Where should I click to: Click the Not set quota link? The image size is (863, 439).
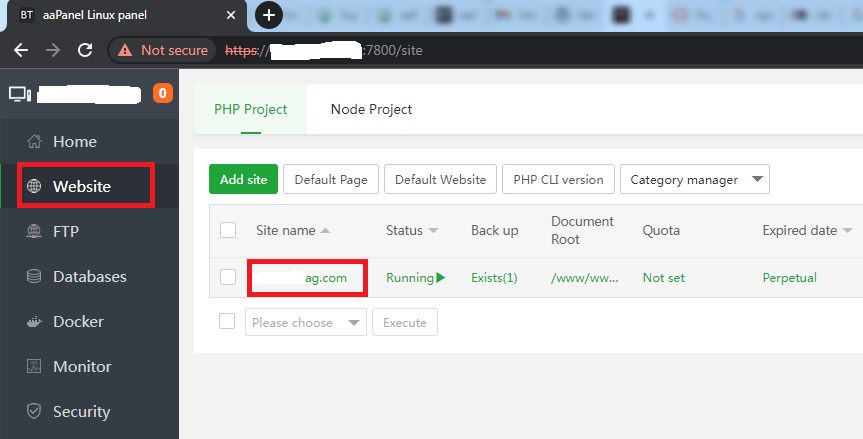click(x=664, y=278)
